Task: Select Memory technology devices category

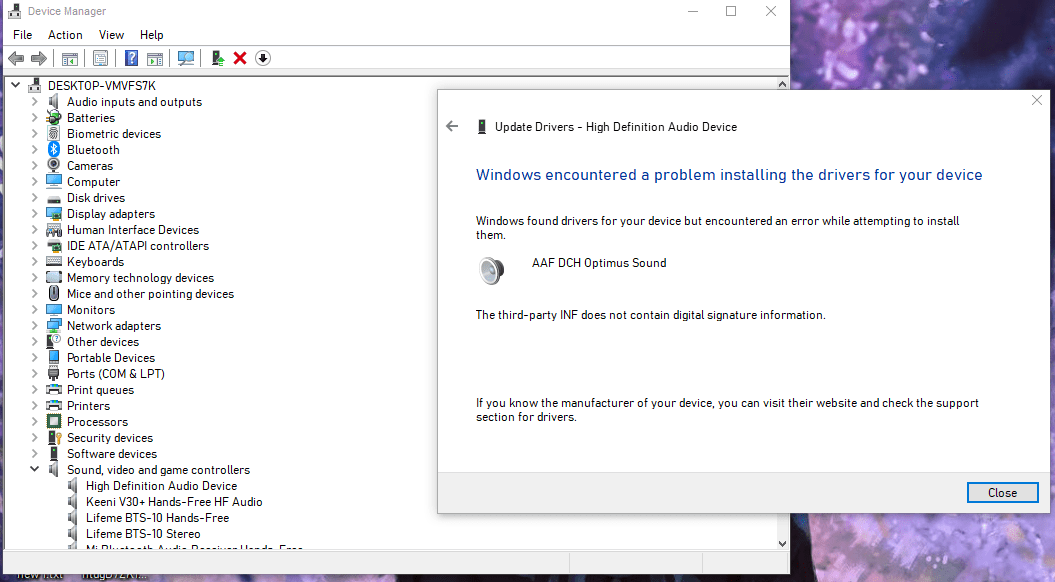Action: (140, 278)
